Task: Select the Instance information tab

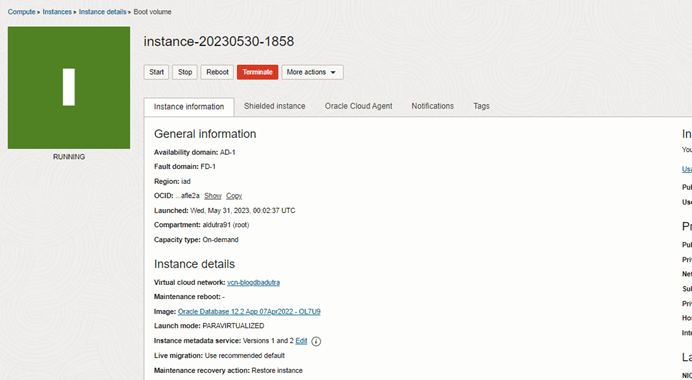Action: [x=189, y=107]
